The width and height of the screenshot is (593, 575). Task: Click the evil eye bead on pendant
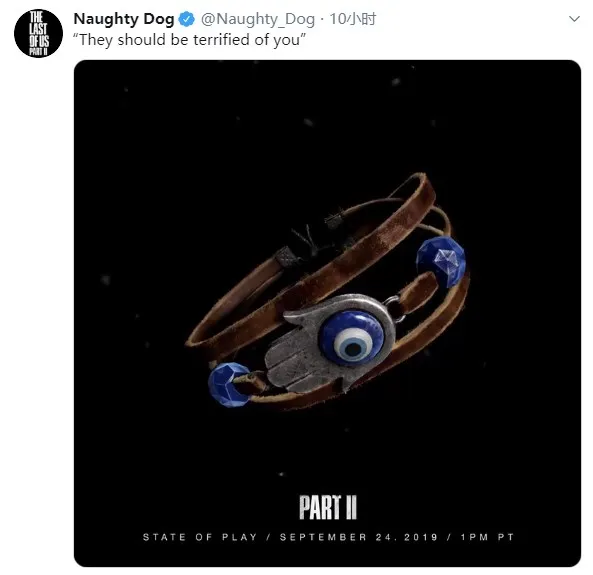point(352,338)
